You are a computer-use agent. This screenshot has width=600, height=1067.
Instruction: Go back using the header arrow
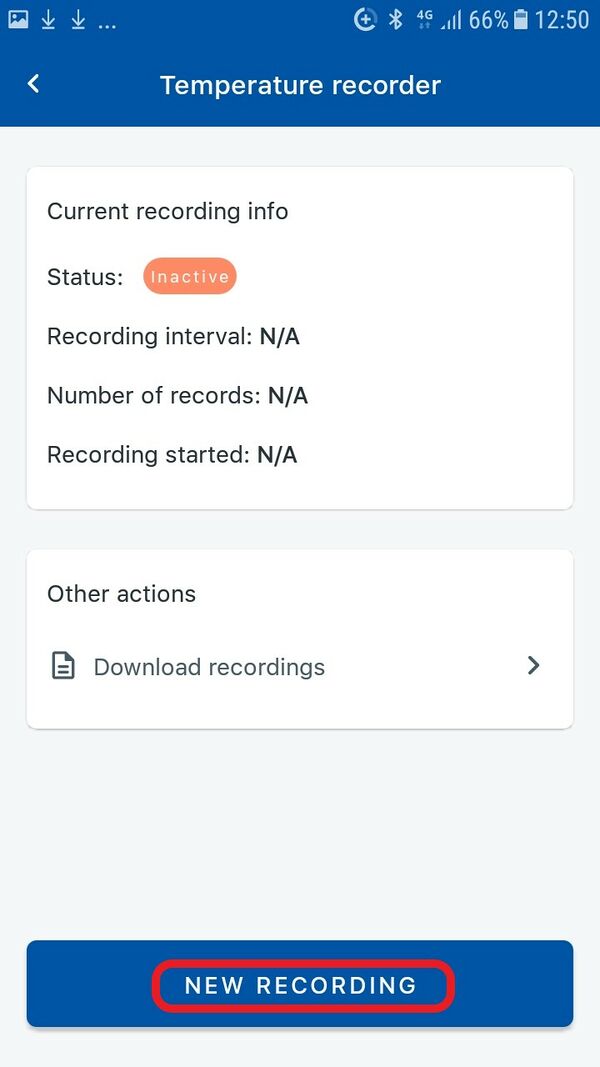(34, 84)
